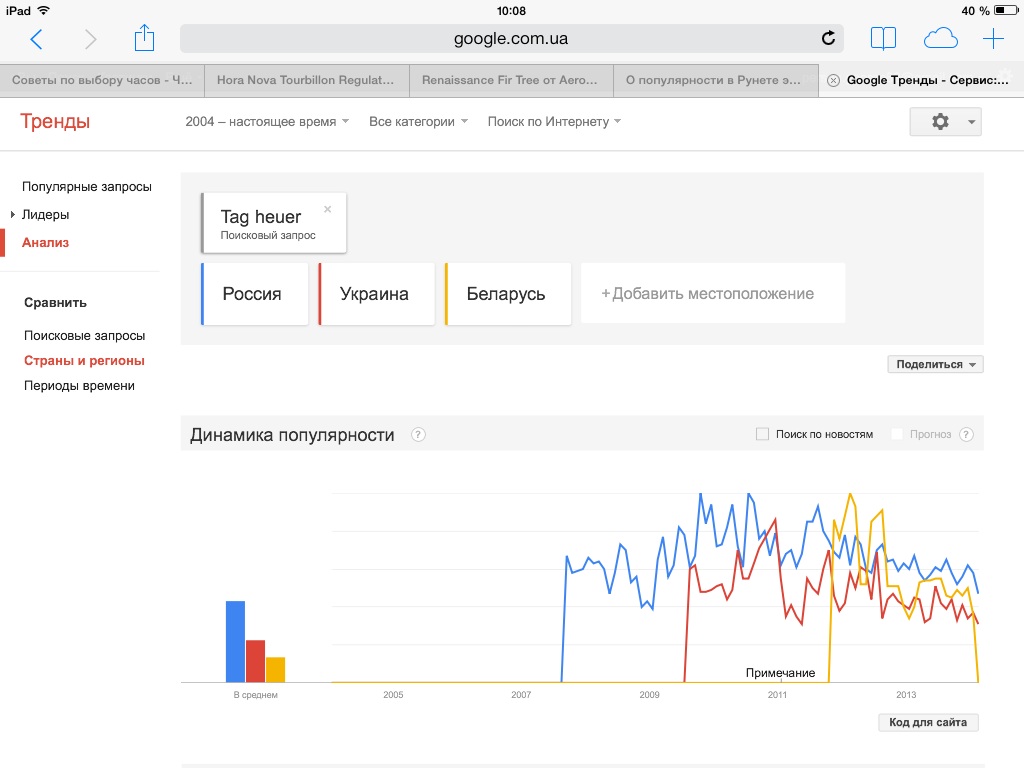Tap the Safari back arrow
Viewport: 1024px width, 768px height.
pyautogui.click(x=37, y=39)
